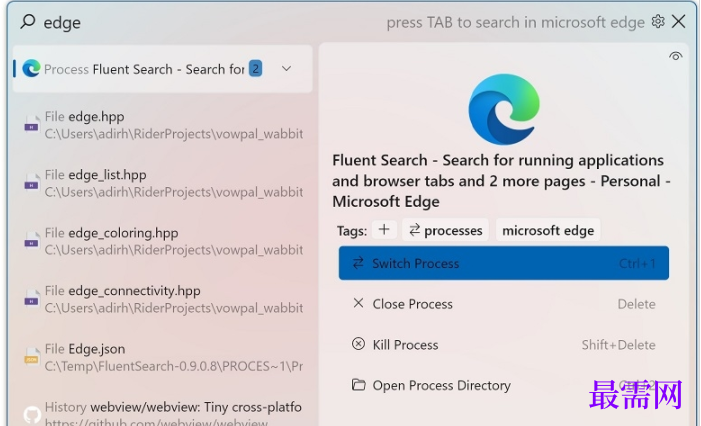Click the microsoft edge tag
This screenshot has width=701, height=426.
click(x=548, y=230)
